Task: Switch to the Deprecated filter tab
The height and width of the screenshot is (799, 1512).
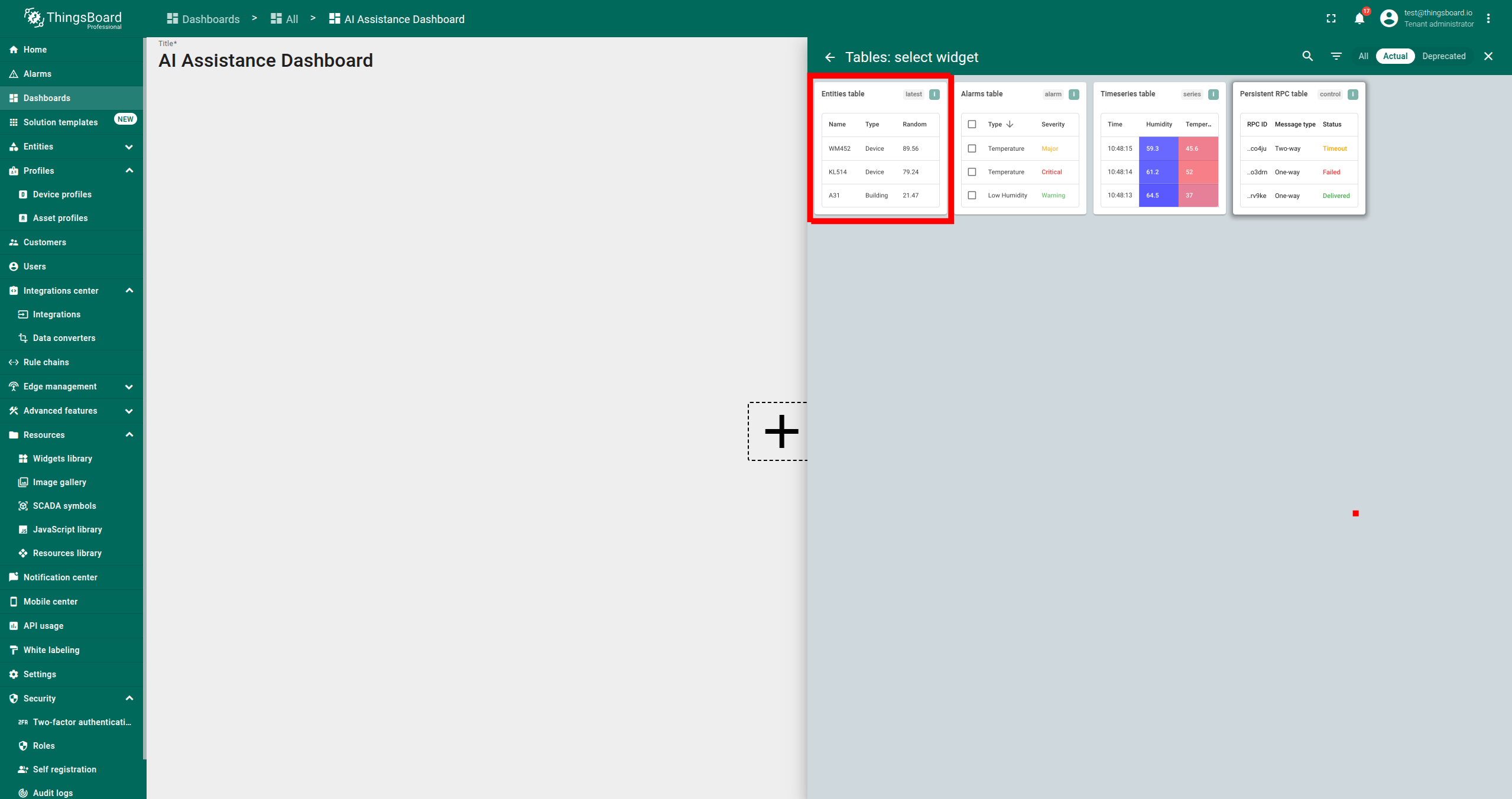Action: coord(1443,56)
